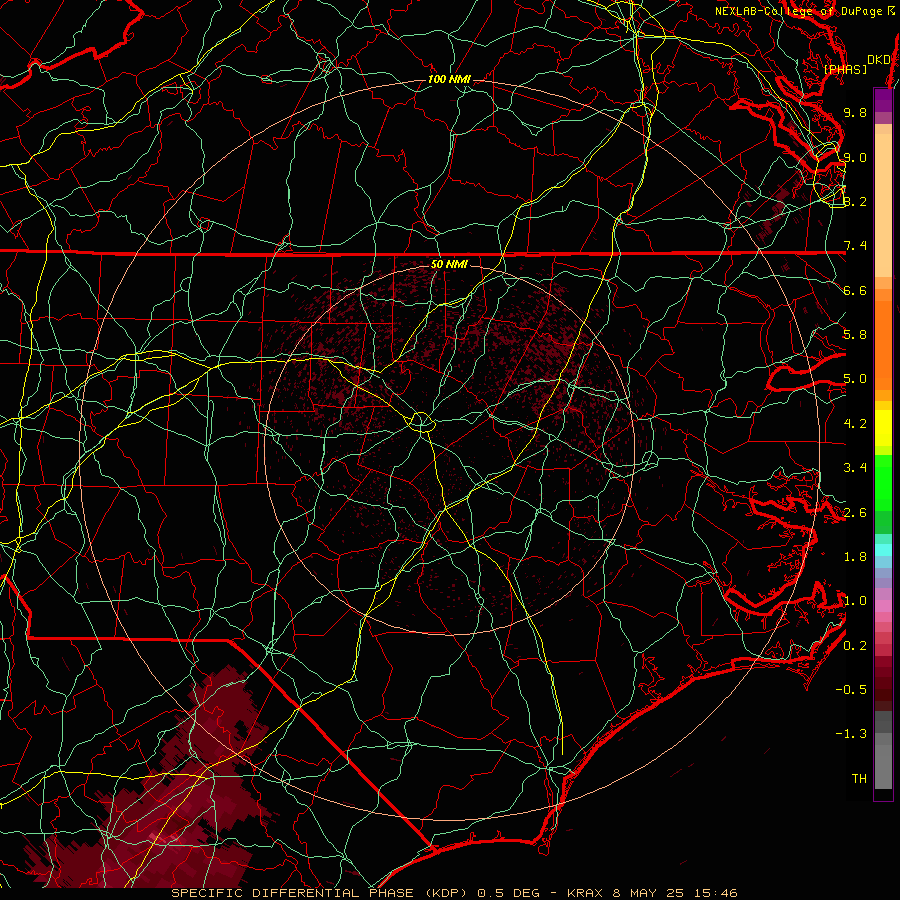
Task: Pick the bright yellow color bar segment
Action: pos(883,428)
